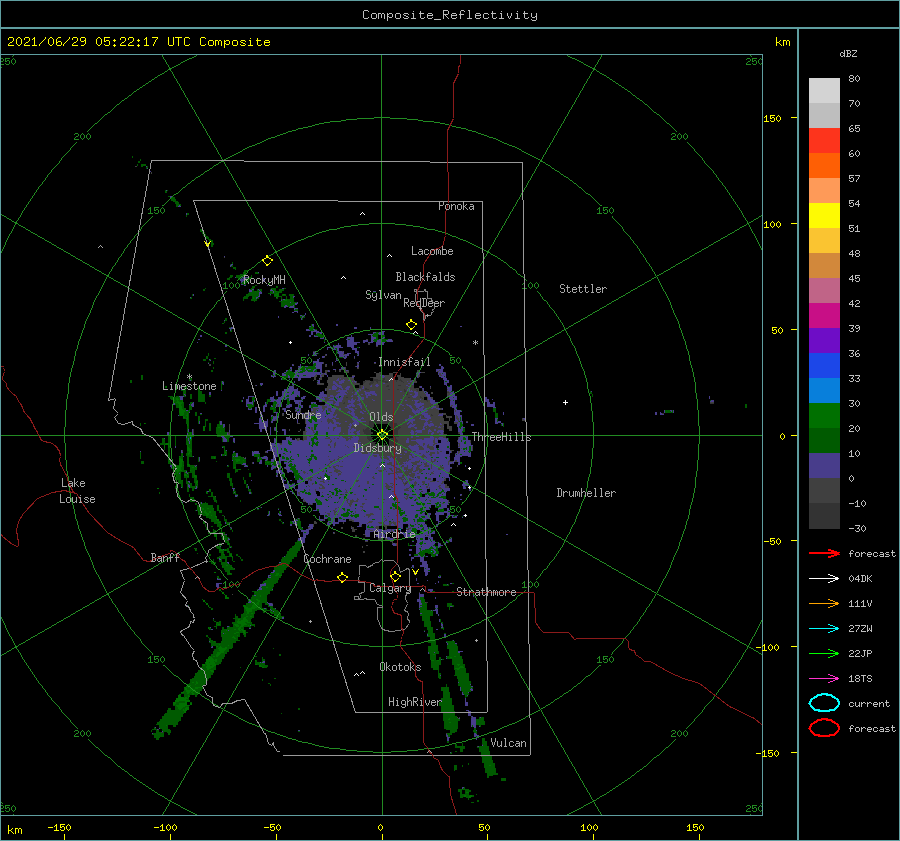Select the yellow diamond marker below RedDeer
This screenshot has height=841, width=900.
[x=412, y=325]
